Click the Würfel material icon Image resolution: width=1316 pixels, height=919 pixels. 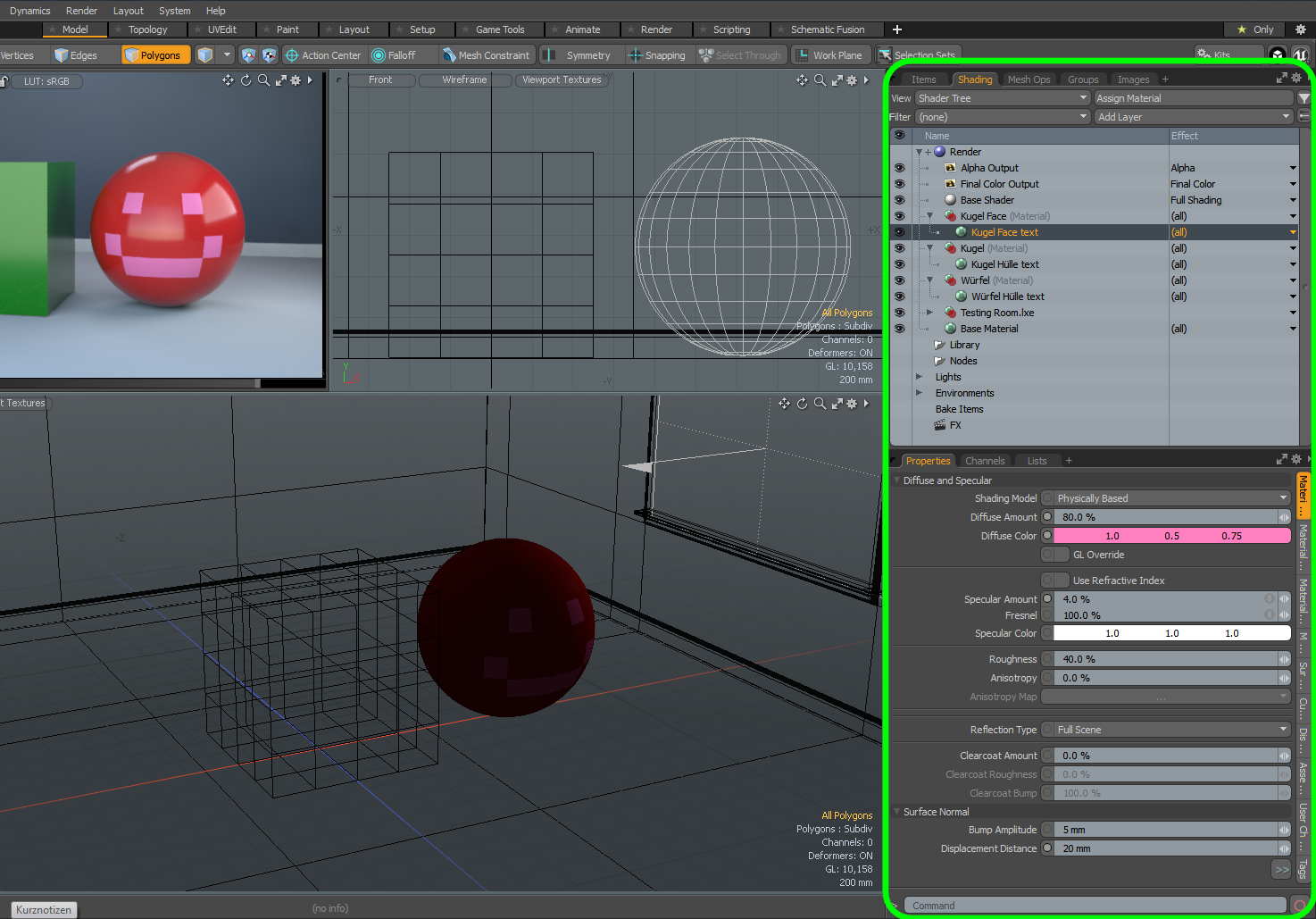(x=951, y=280)
